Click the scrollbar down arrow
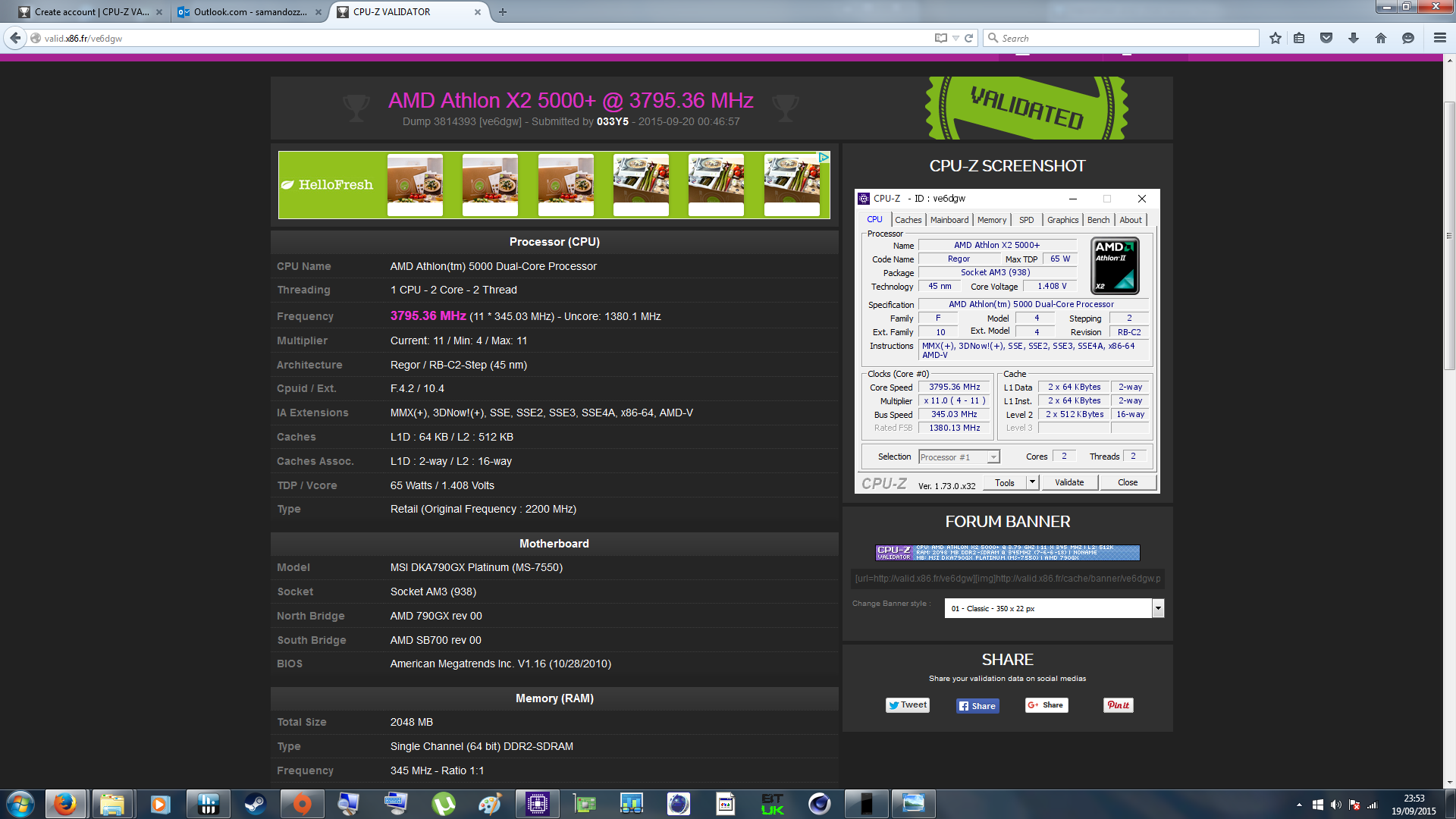The image size is (1456, 819). (1449, 783)
